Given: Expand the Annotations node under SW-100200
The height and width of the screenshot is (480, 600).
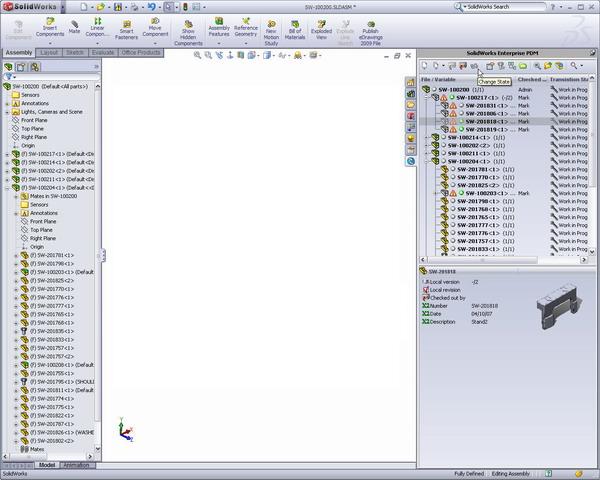Looking at the screenshot, I should (7, 103).
